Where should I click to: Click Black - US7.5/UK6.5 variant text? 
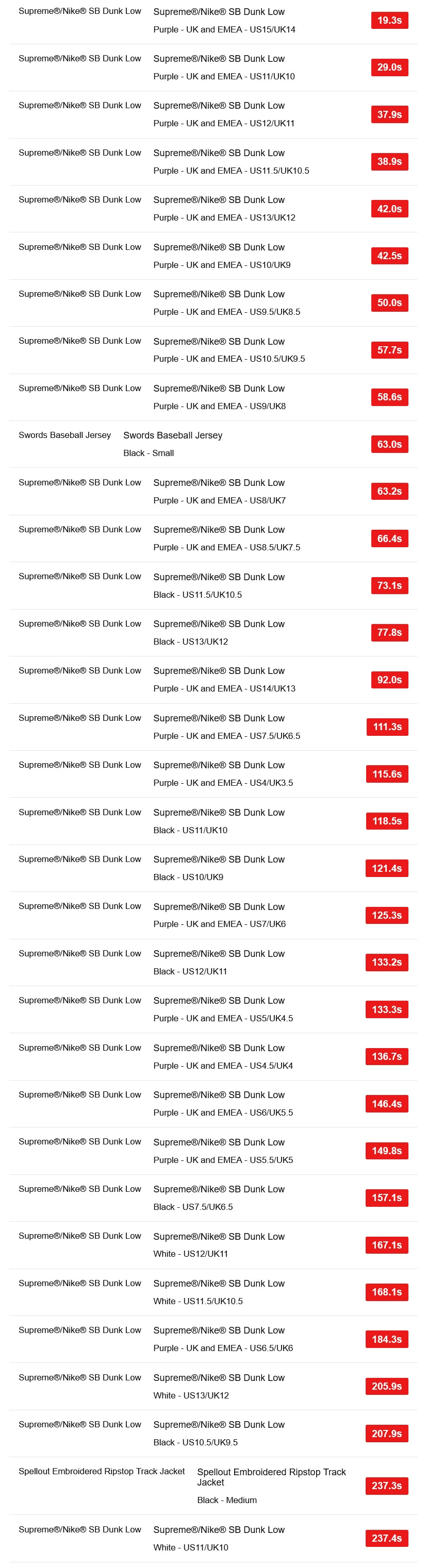(192, 1206)
